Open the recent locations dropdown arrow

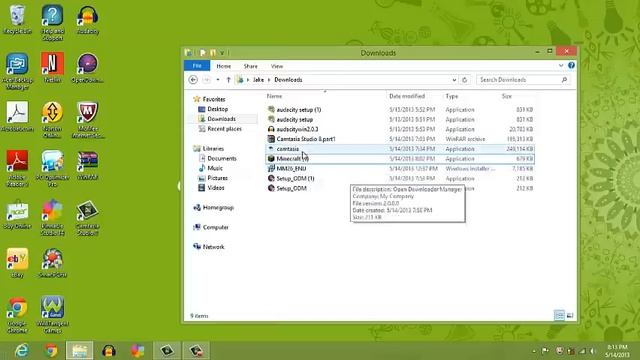tap(218, 80)
